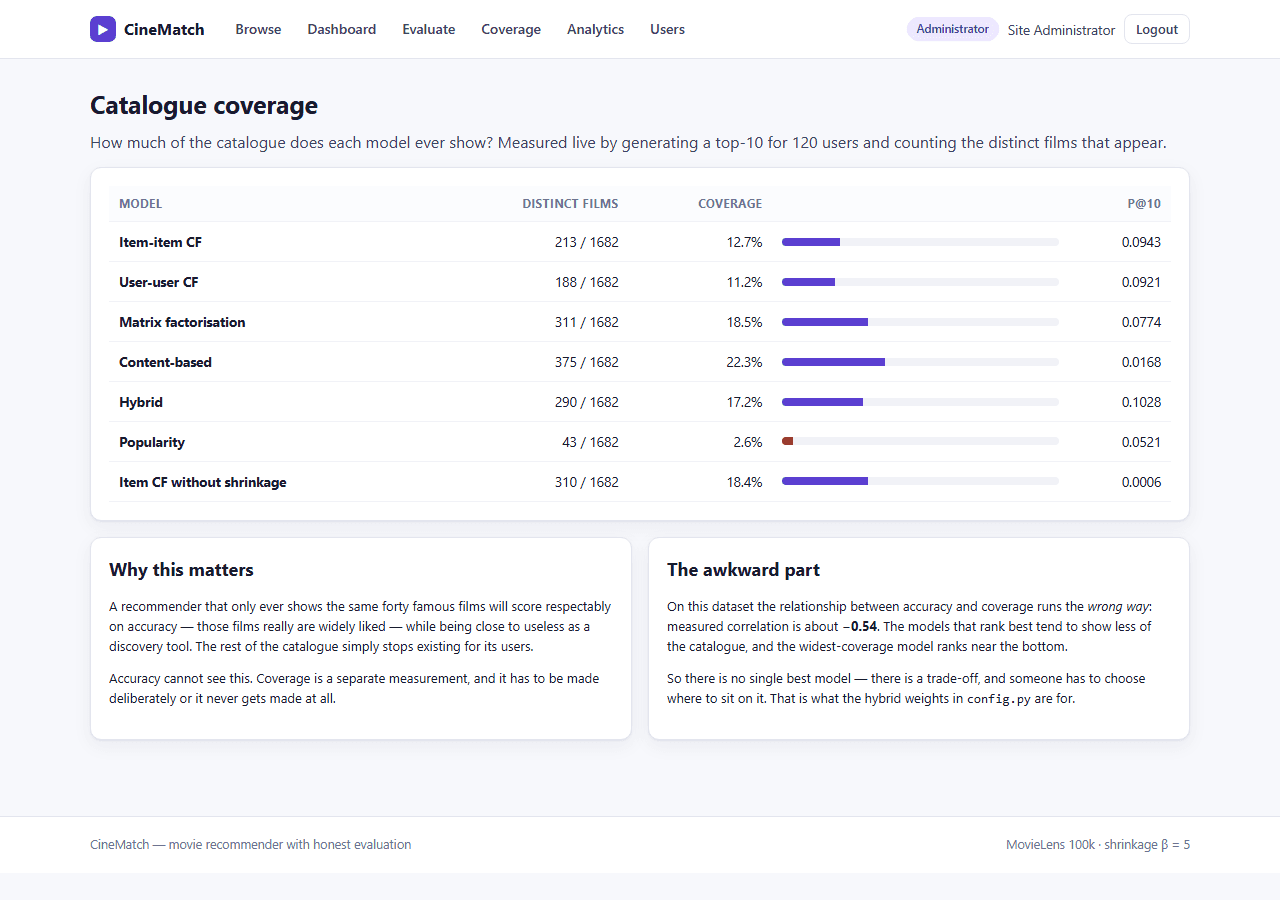Click the 0.1028 P@10 value
Image resolution: width=1280 pixels, height=900 pixels.
coord(1141,402)
